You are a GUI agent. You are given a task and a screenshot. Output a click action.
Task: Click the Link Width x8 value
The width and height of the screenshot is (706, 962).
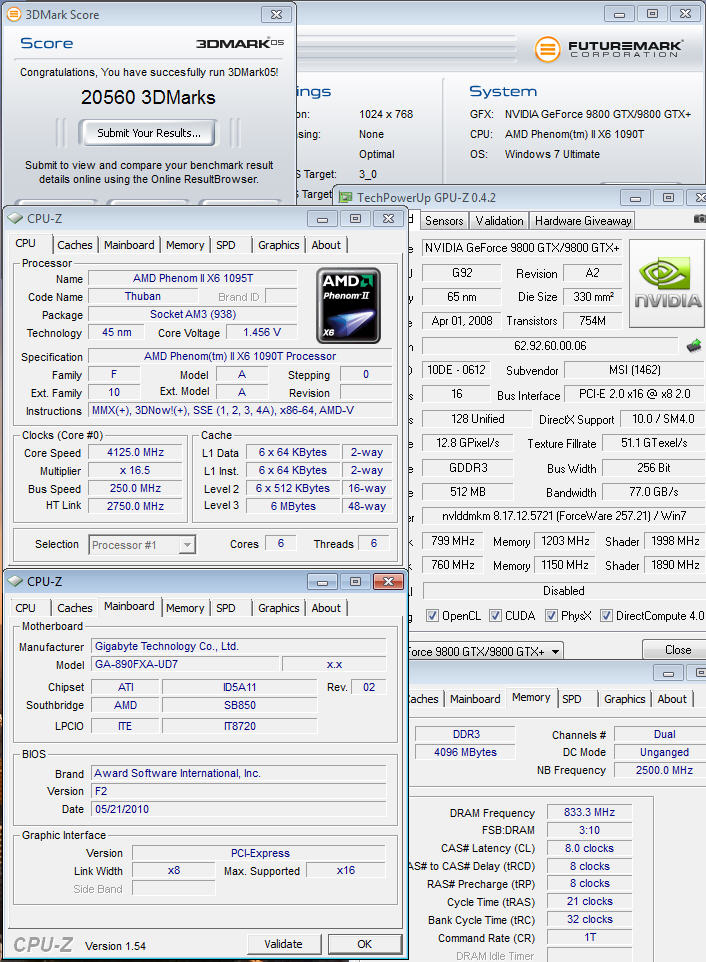(174, 871)
